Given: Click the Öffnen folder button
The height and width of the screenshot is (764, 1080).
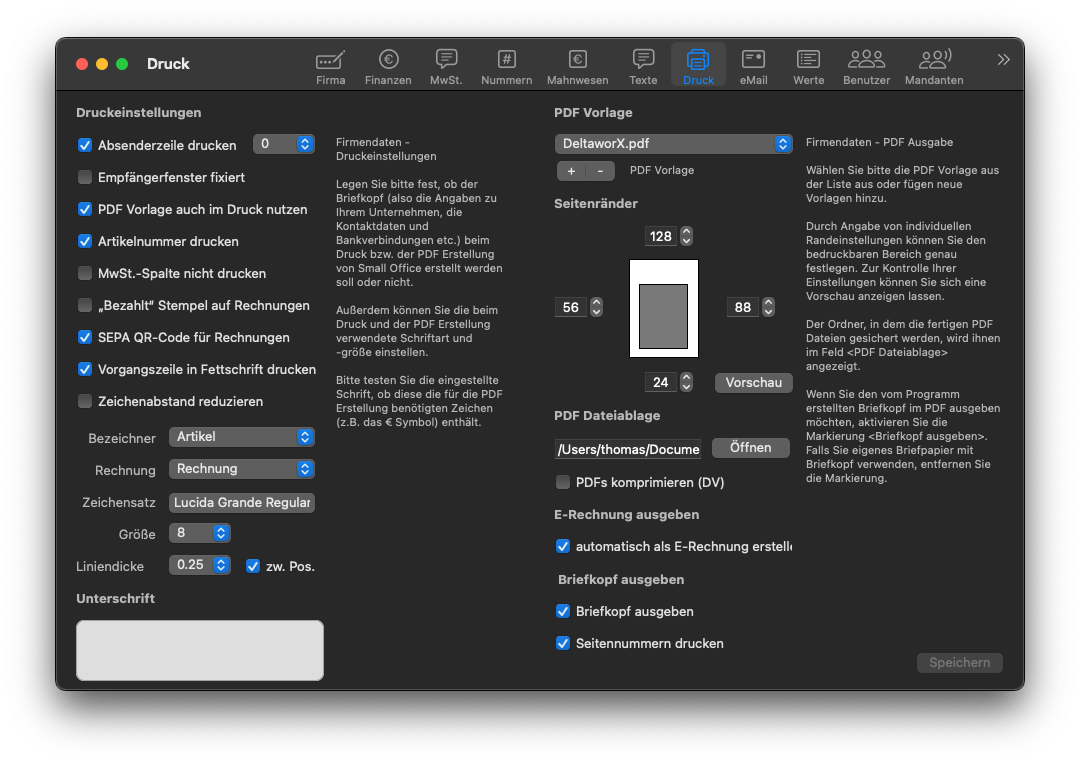Looking at the screenshot, I should point(750,448).
